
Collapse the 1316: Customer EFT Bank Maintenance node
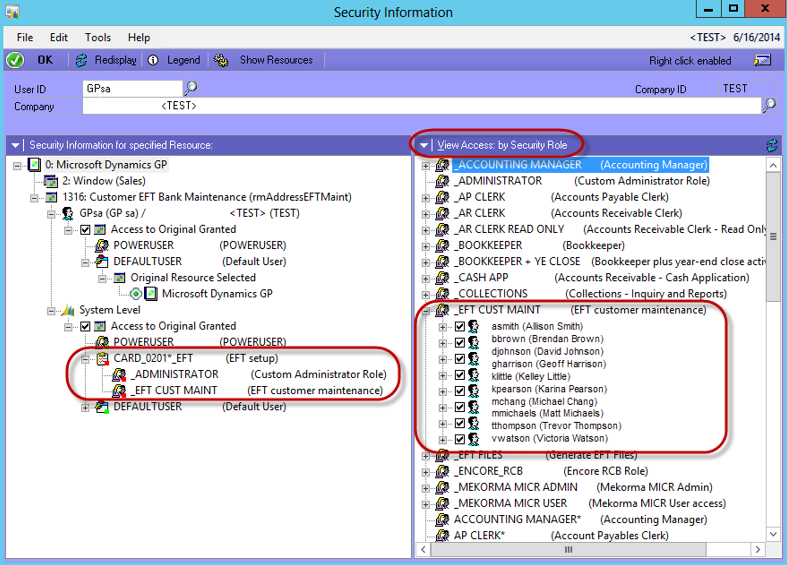point(34,198)
